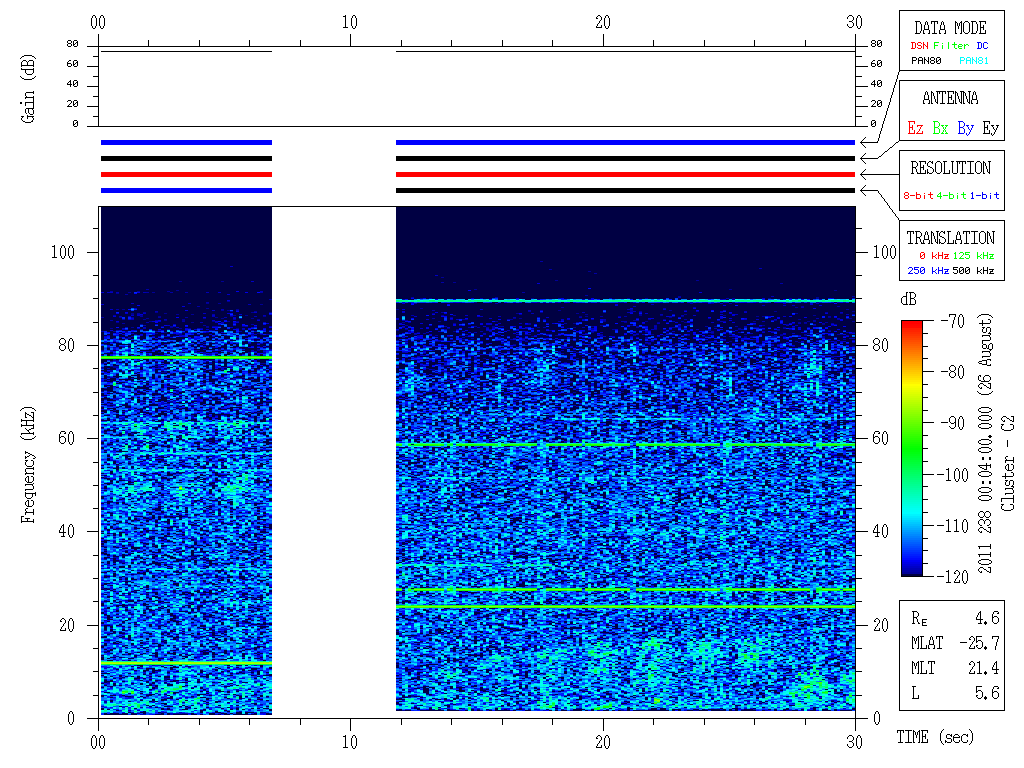Click the RE value 4.6
The width and height of the screenshot is (1024, 768).
tap(987, 618)
